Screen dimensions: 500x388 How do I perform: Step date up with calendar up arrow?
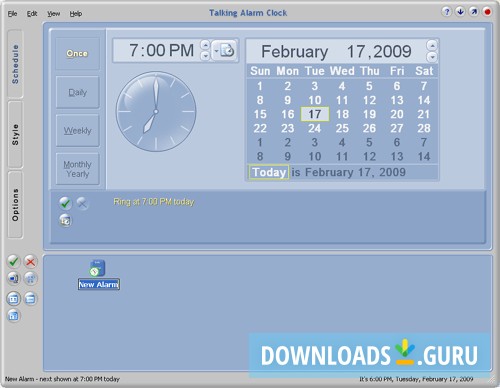[432, 45]
